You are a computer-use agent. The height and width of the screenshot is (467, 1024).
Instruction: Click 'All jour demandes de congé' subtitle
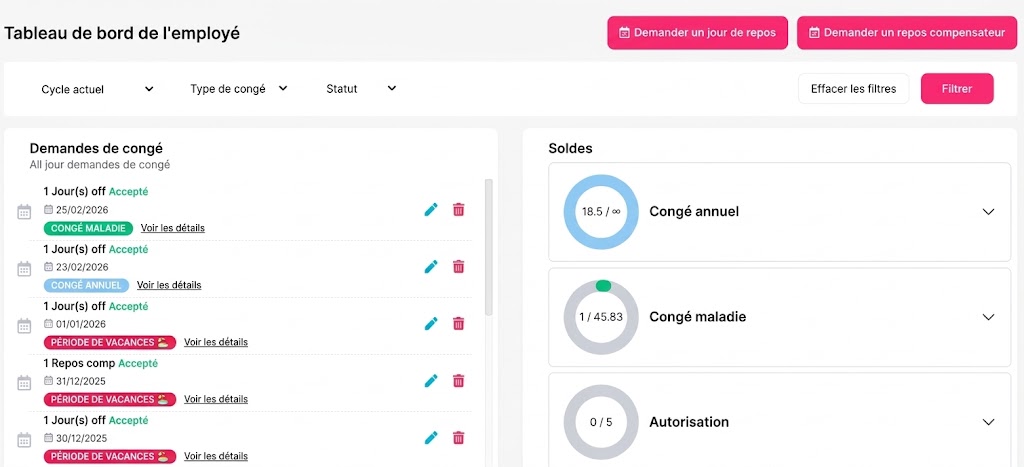point(99,165)
